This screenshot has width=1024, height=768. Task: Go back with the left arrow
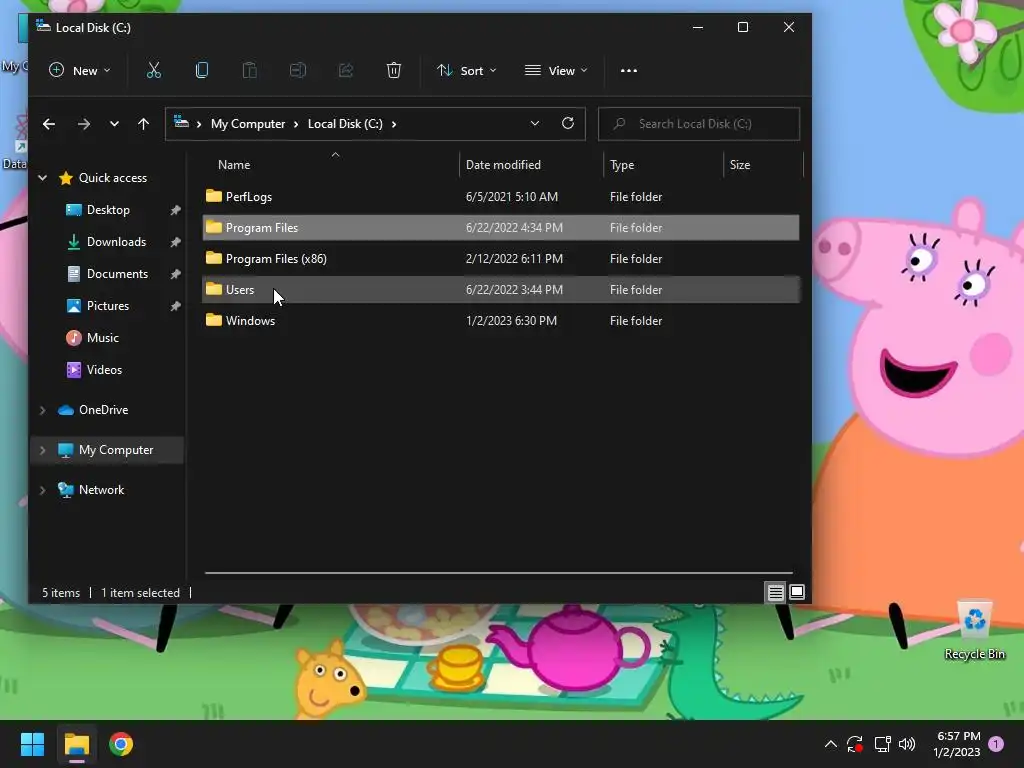point(49,124)
